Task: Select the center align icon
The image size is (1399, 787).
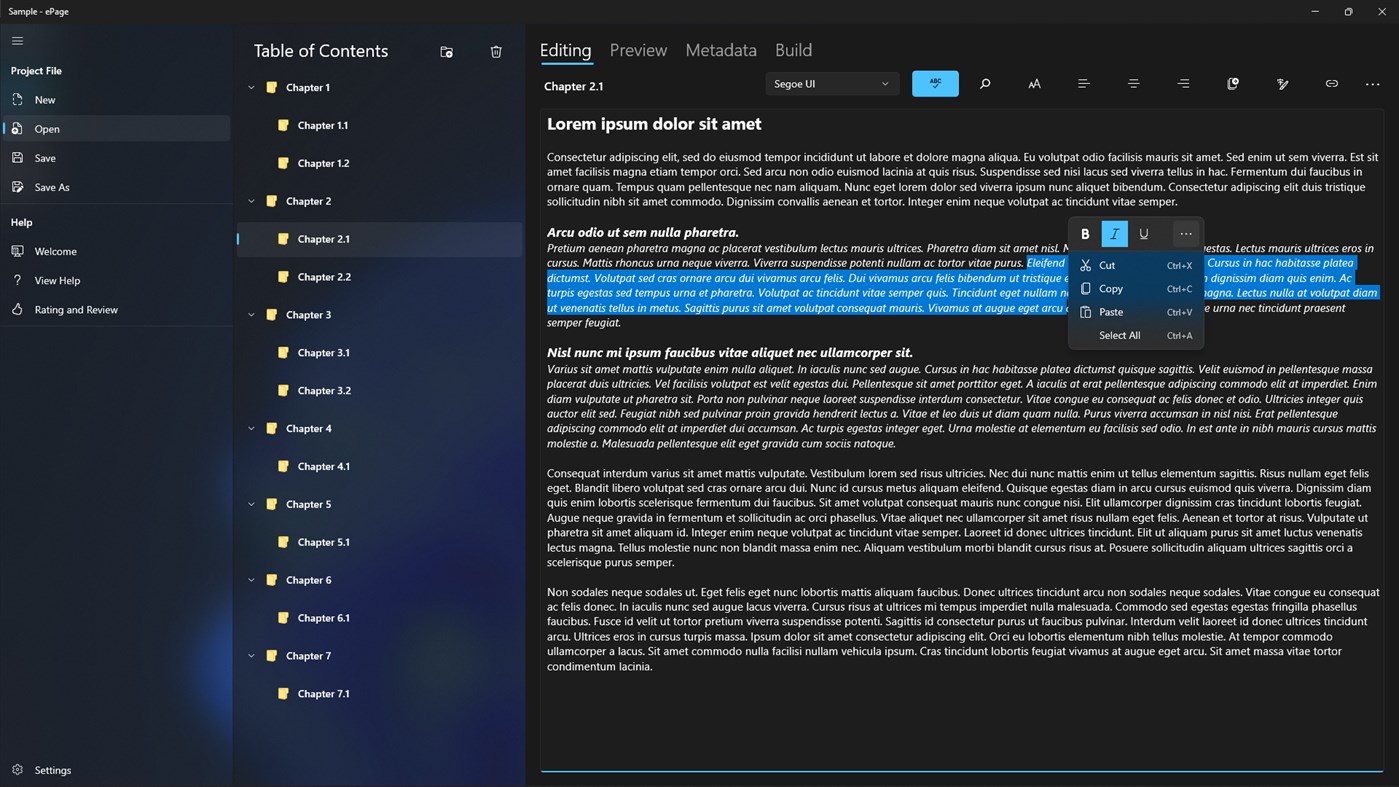Action: 1133,84
